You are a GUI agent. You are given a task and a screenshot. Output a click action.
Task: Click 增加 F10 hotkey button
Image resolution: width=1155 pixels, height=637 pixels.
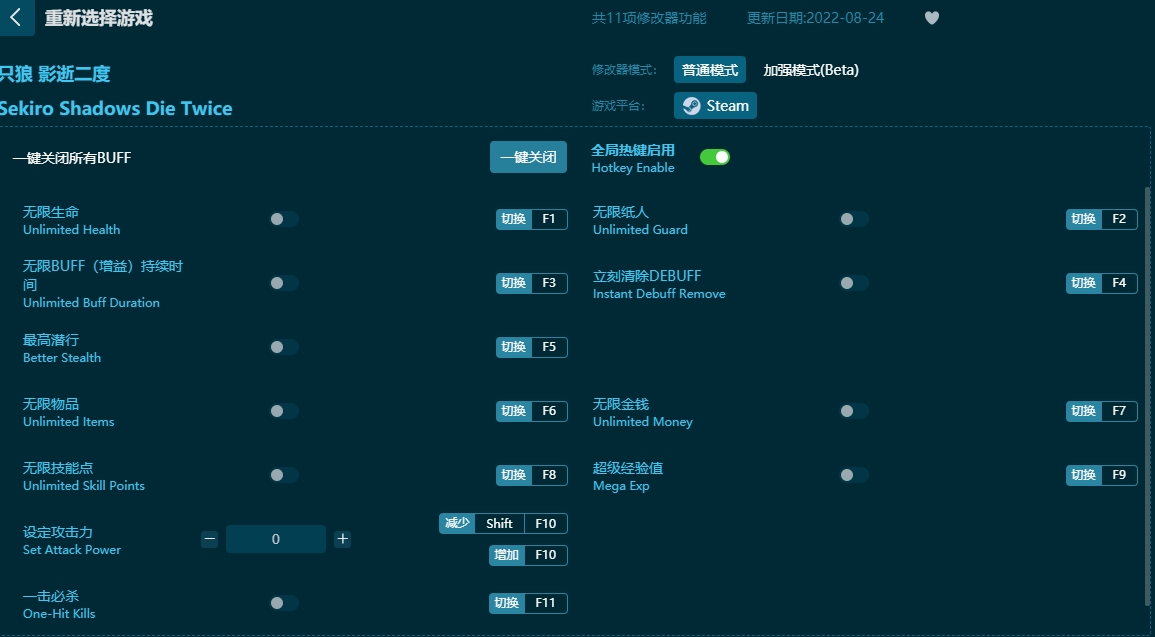click(x=528, y=555)
